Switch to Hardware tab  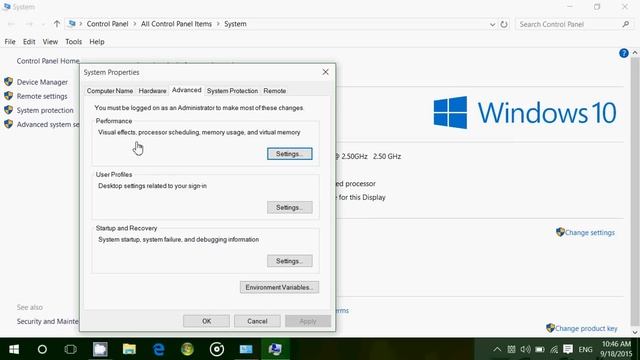pos(153,91)
